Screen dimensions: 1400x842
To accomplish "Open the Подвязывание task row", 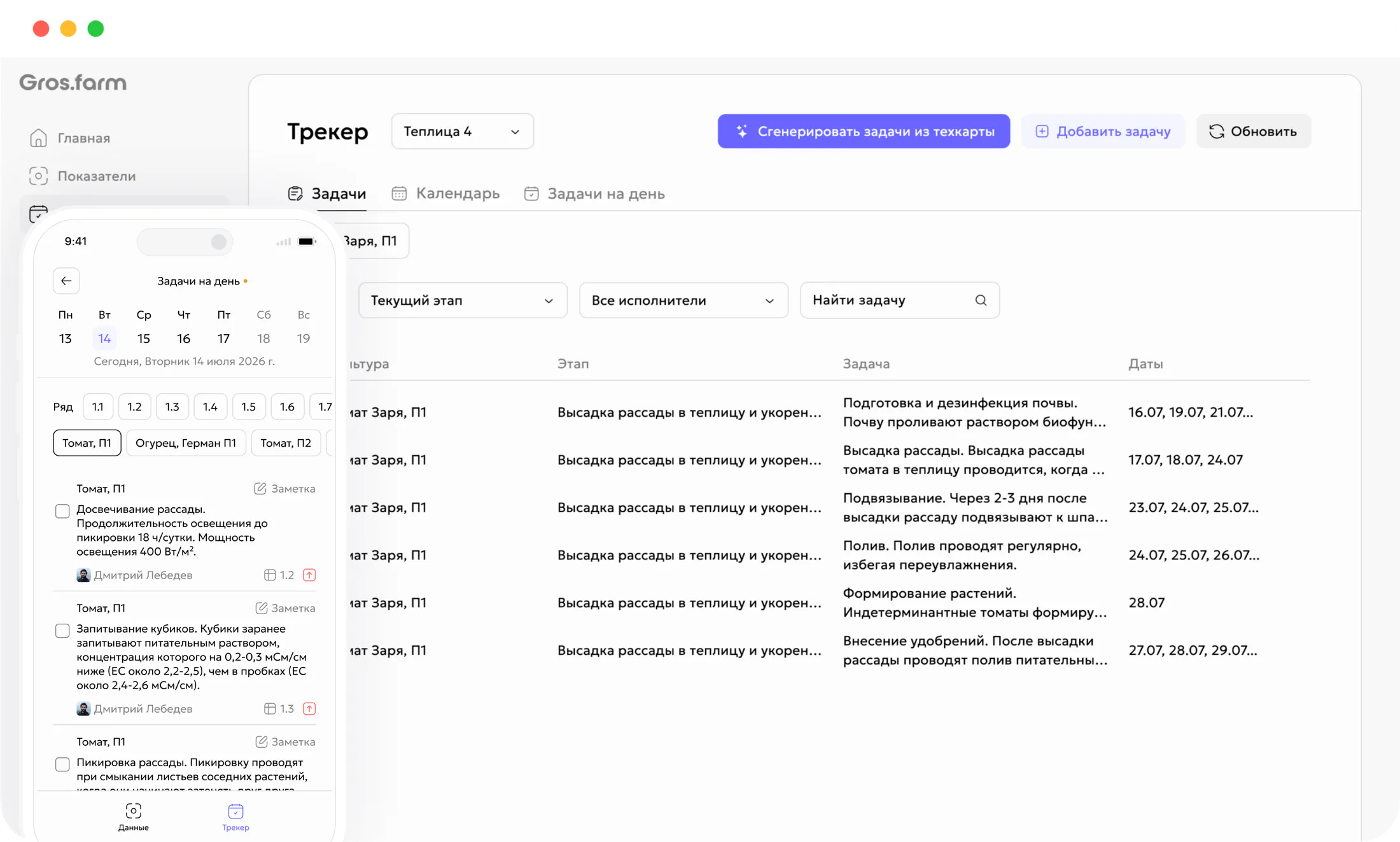I will (x=975, y=508).
